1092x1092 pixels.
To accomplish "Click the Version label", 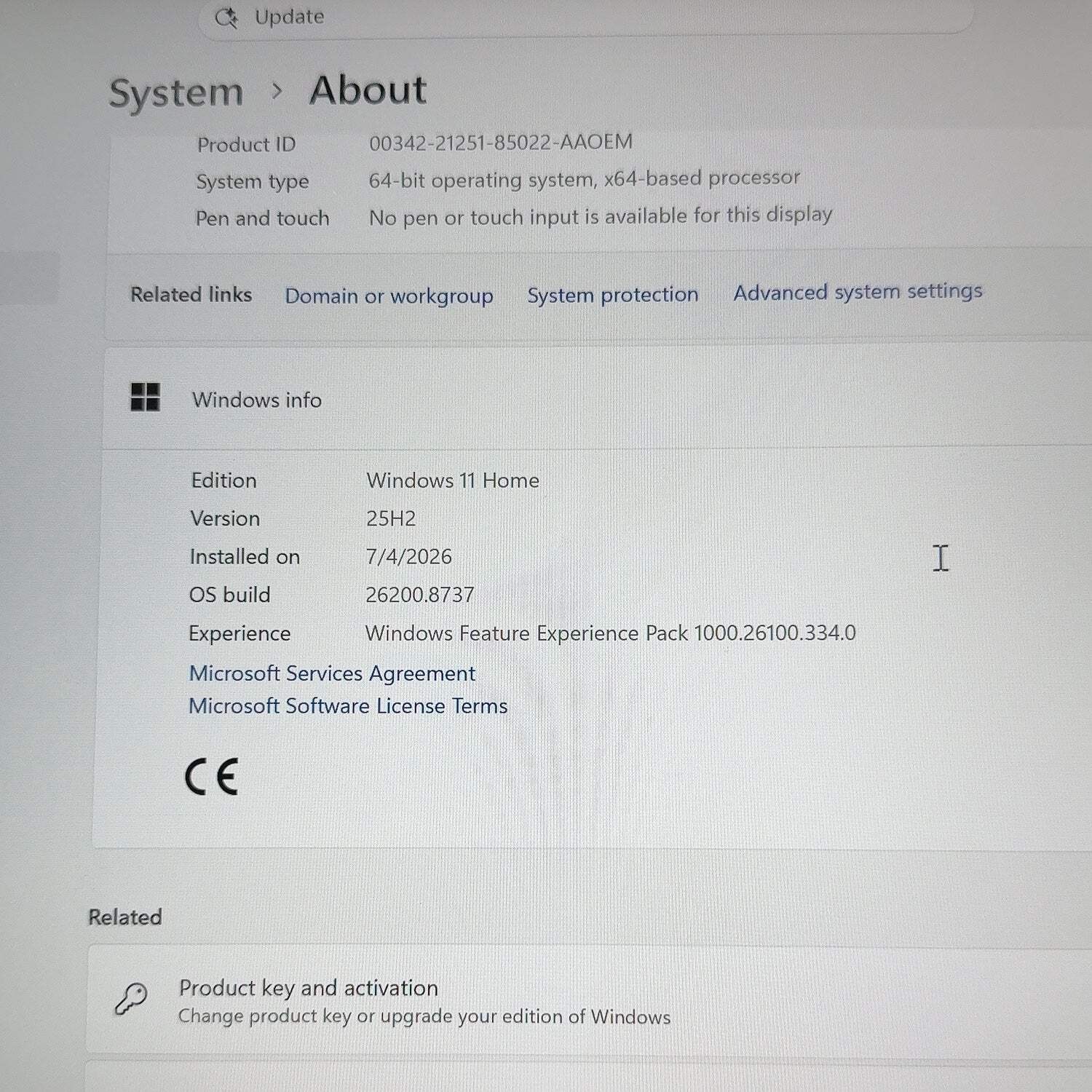I will point(225,518).
